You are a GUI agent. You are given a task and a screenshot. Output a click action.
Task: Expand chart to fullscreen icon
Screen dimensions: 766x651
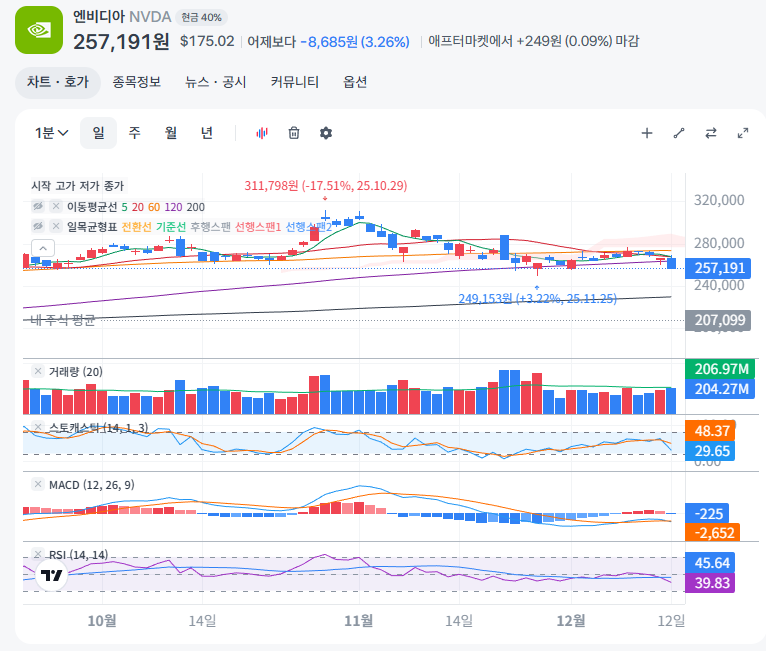click(x=743, y=133)
